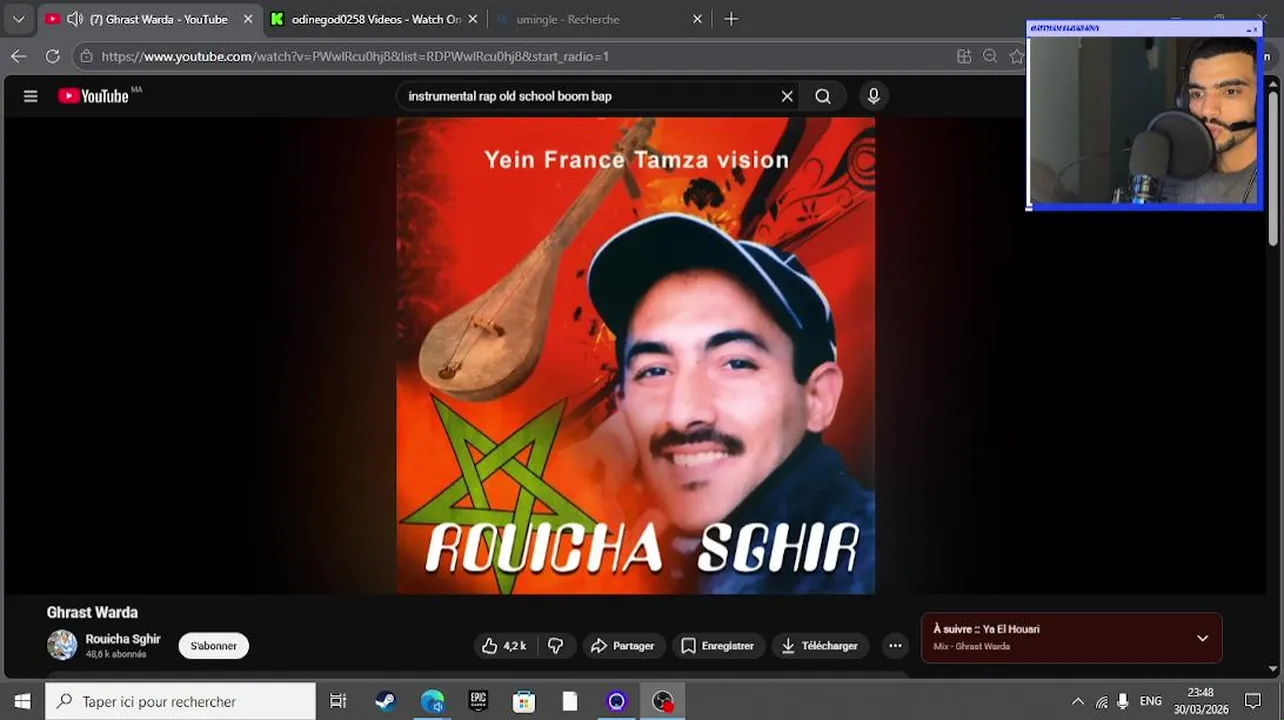Bookmark this page with the star icon

pos(1016,56)
